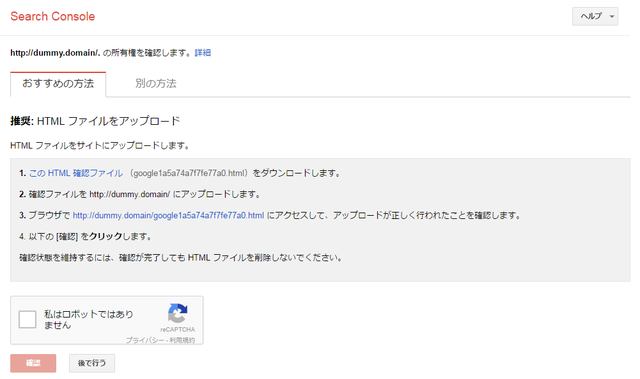
Task: Switch to the おすすめの方法 tab
Action: point(58,84)
